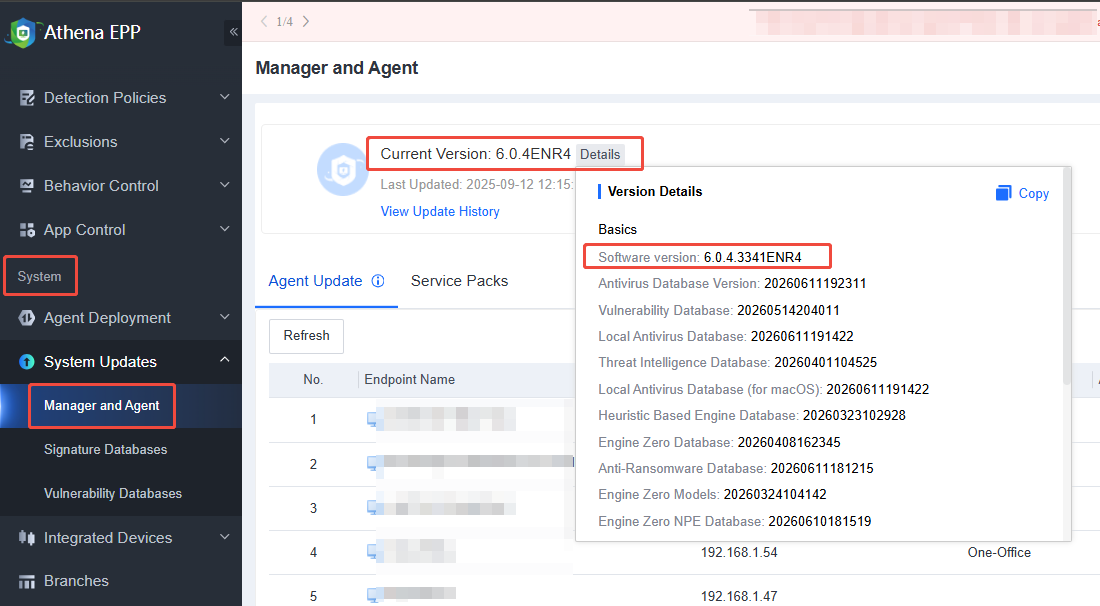Select Engine Zero NPE Database value

tap(820, 521)
